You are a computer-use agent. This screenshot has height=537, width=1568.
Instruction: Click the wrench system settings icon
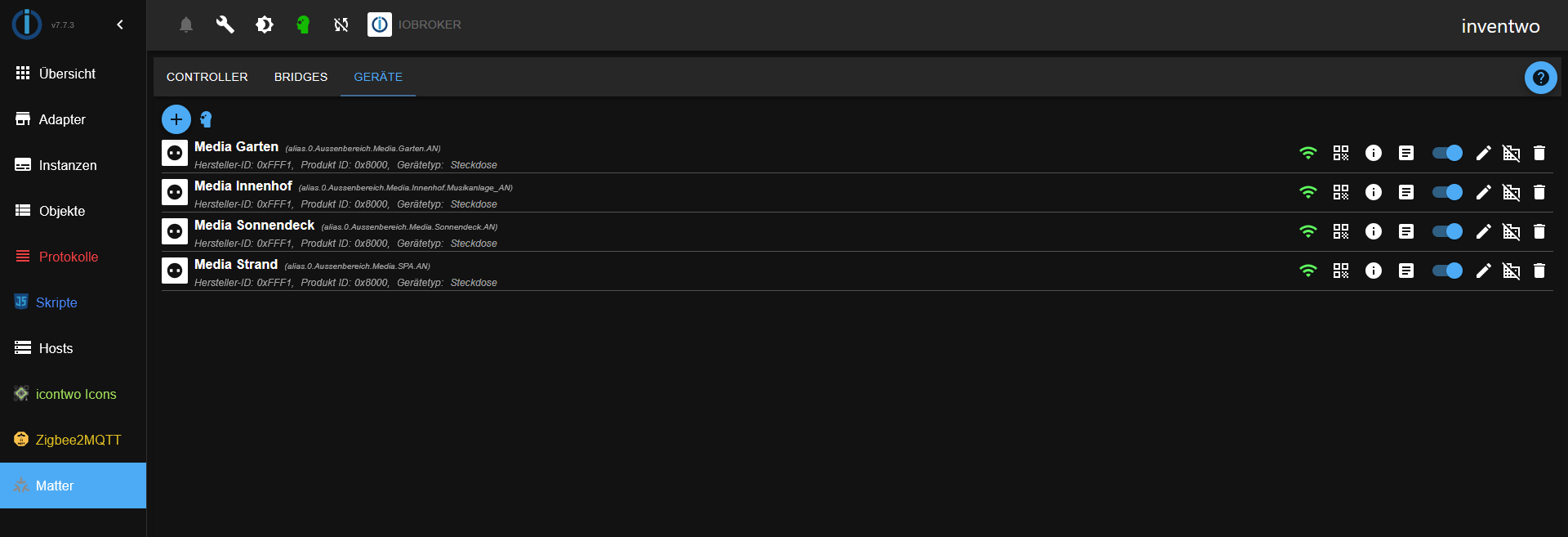pos(225,25)
